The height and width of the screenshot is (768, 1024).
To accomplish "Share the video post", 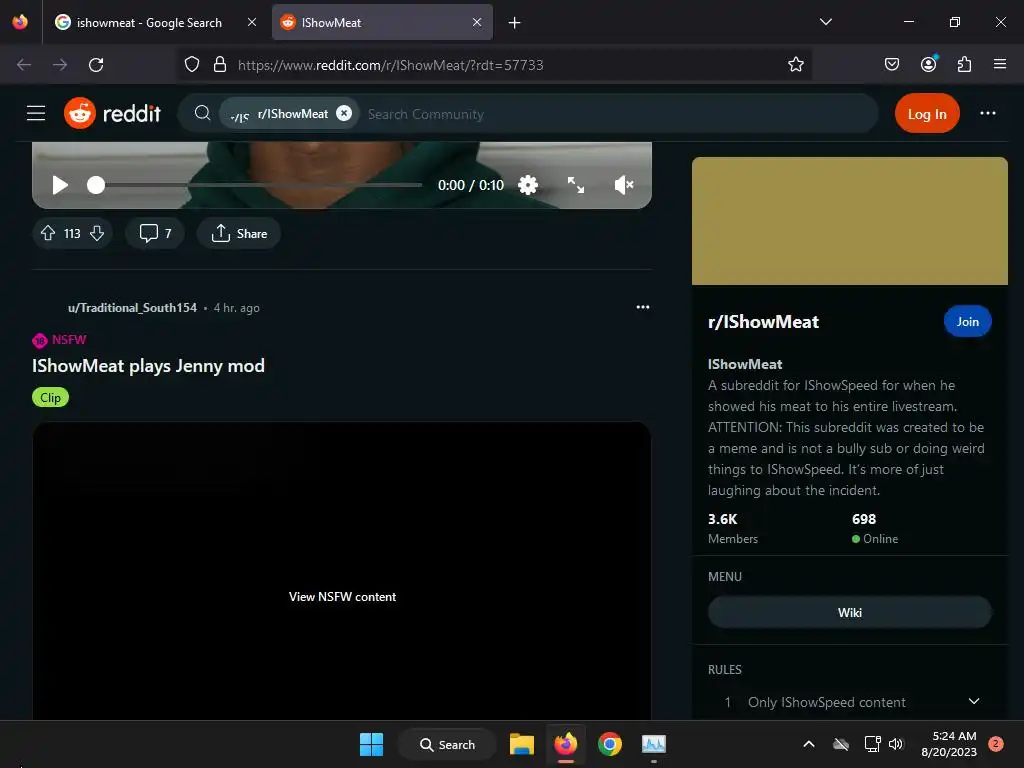I will tap(239, 234).
